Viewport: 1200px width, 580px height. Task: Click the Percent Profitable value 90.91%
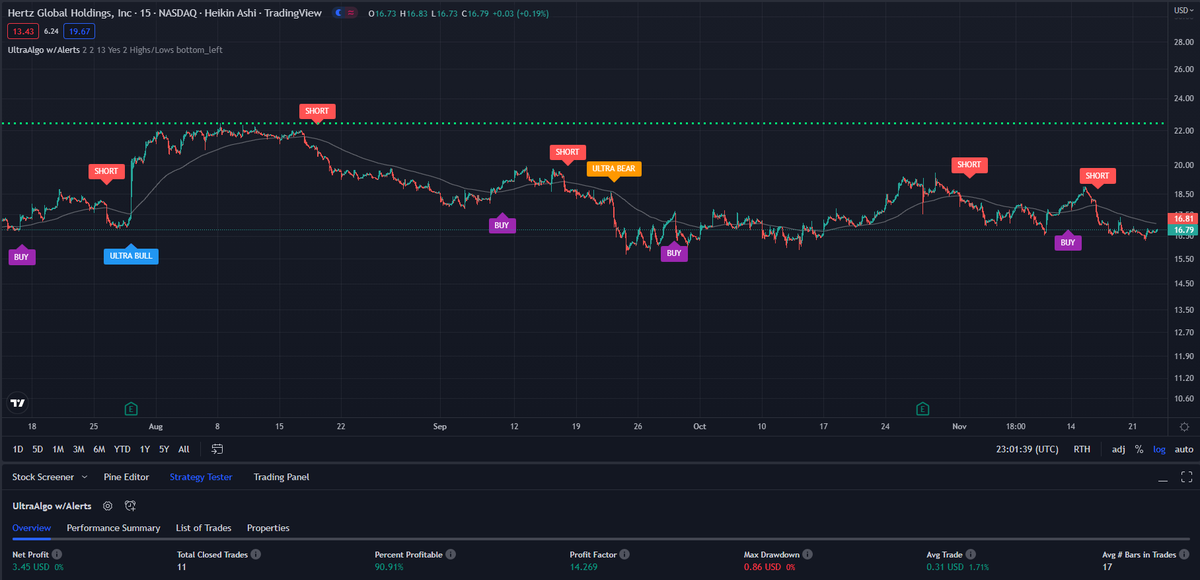click(x=390, y=567)
